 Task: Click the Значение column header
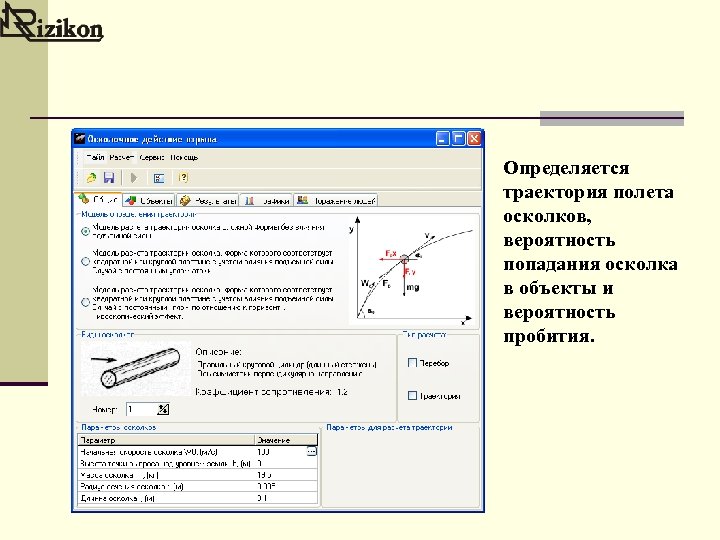click(286, 440)
